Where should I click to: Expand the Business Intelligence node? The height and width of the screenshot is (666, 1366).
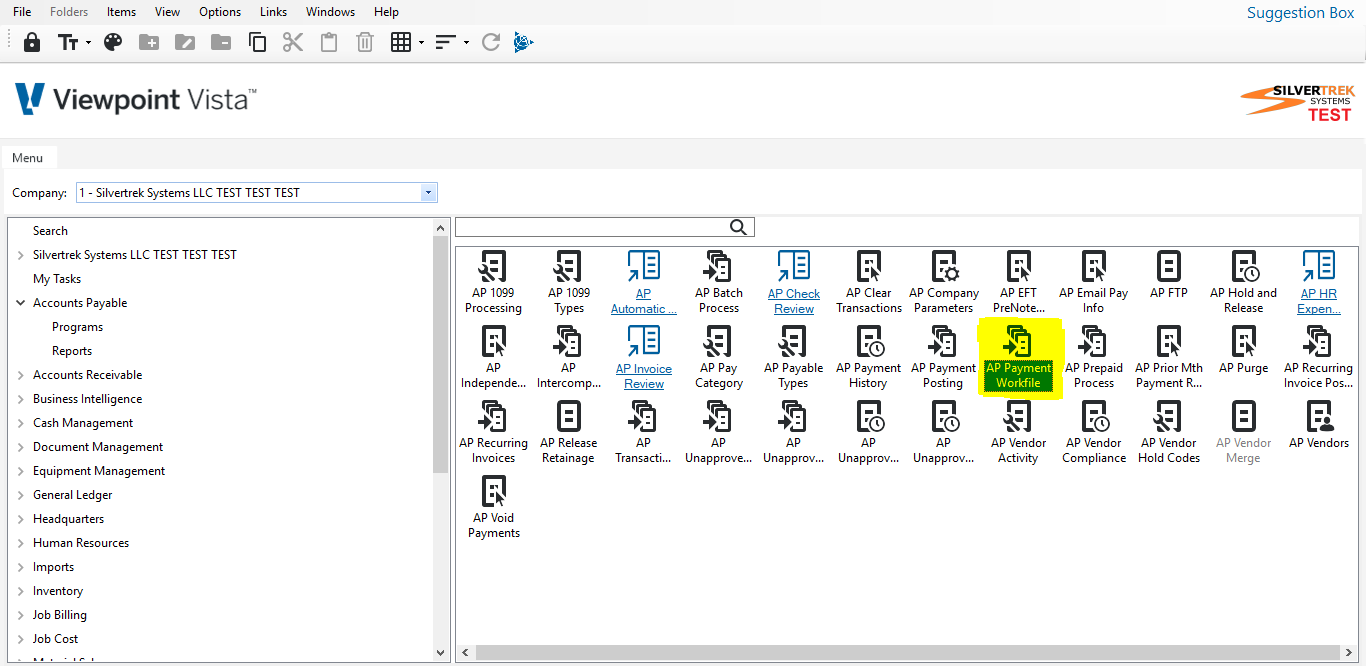[x=20, y=399]
